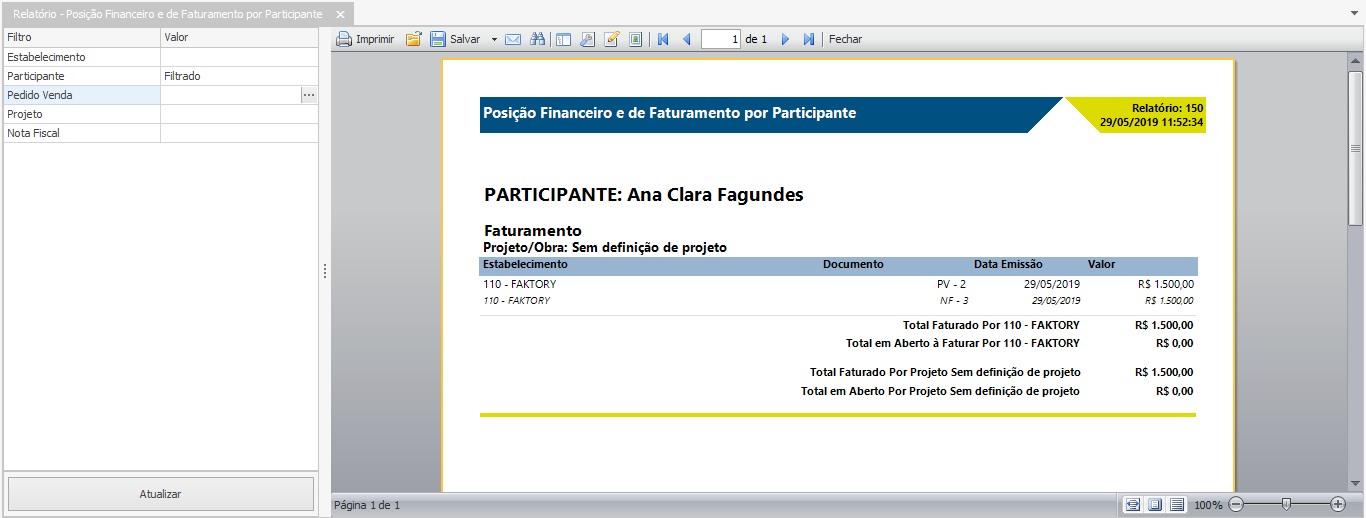1366x518 pixels.
Task: Click the Imprimir printer icon
Action: (344, 40)
